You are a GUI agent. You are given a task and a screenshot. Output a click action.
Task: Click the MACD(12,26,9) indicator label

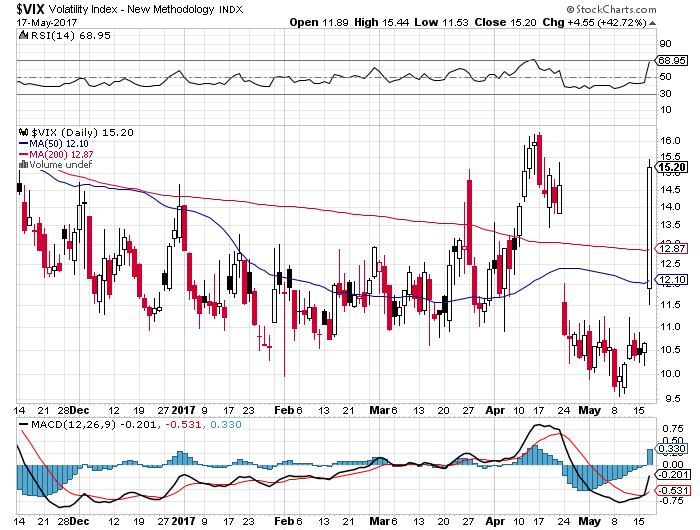73,424
